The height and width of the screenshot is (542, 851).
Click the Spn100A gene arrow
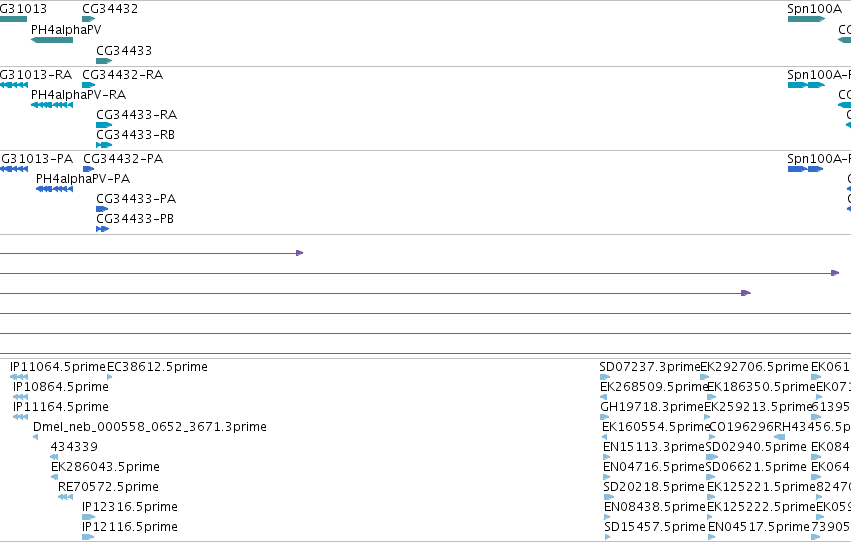tap(806, 19)
